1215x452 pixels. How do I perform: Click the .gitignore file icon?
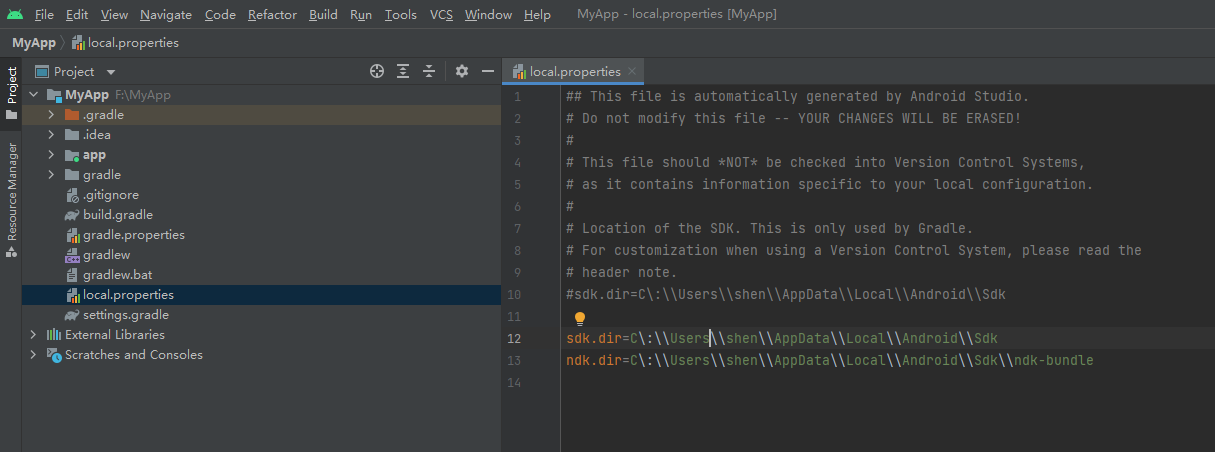pos(72,195)
